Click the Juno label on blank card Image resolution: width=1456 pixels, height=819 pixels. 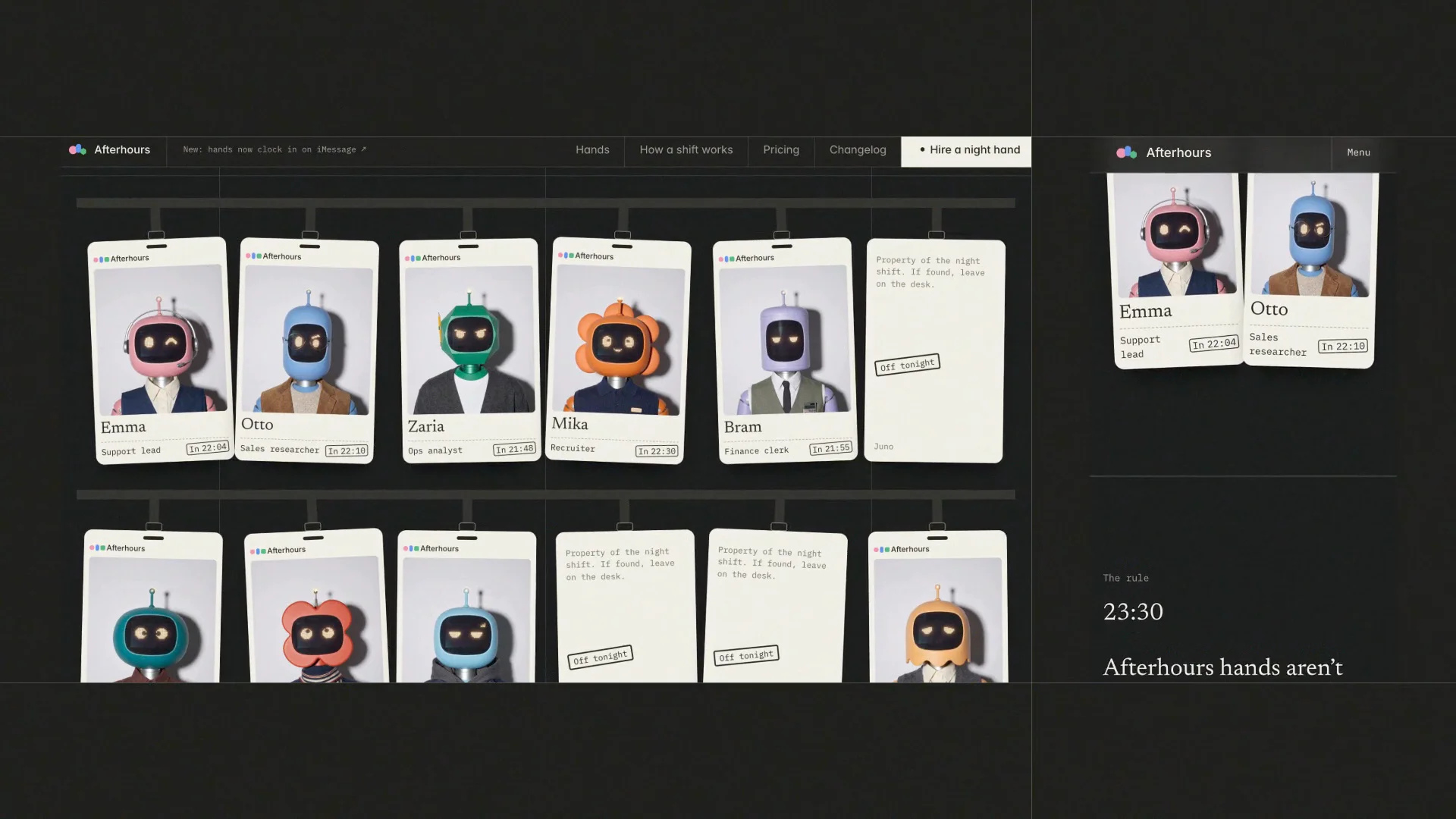pos(883,447)
